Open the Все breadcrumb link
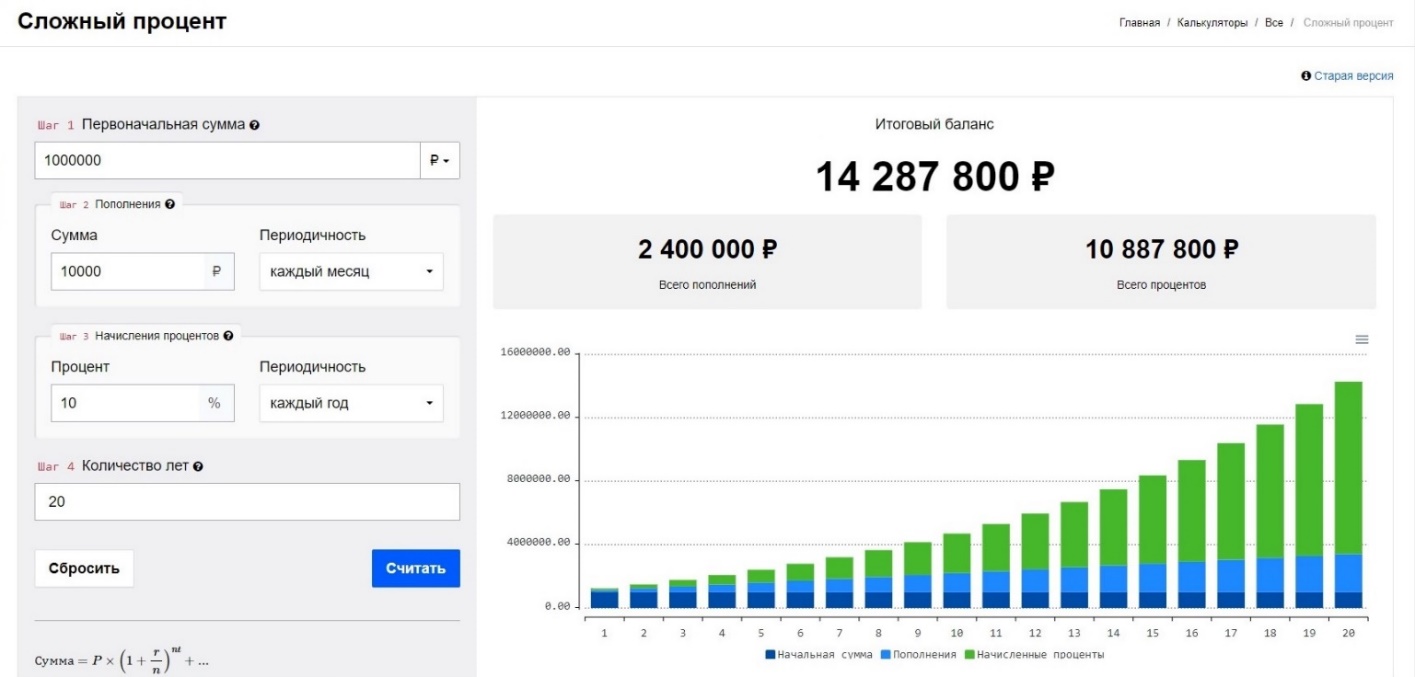This screenshot has width=1415, height=677. tap(1273, 23)
